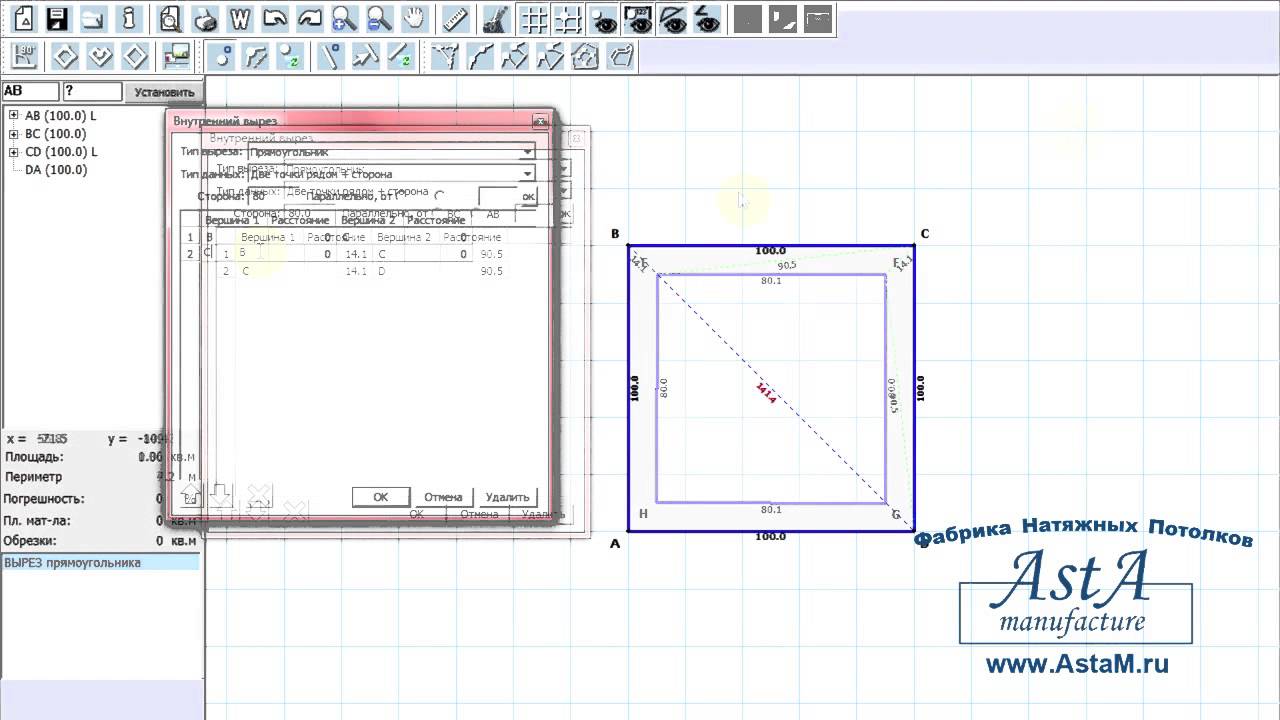Viewport: 1280px width, 720px height.
Task: Select the arrow line tool
Action: coord(366,55)
